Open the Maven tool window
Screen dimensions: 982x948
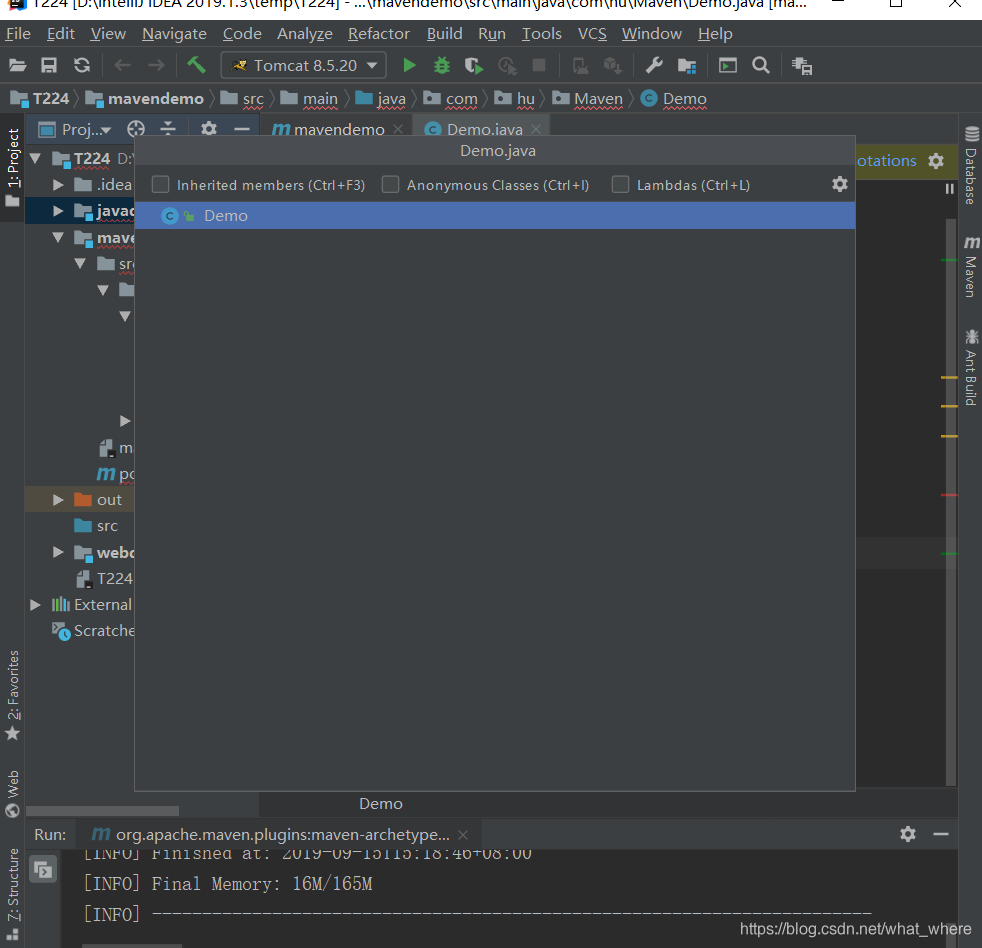click(971, 266)
